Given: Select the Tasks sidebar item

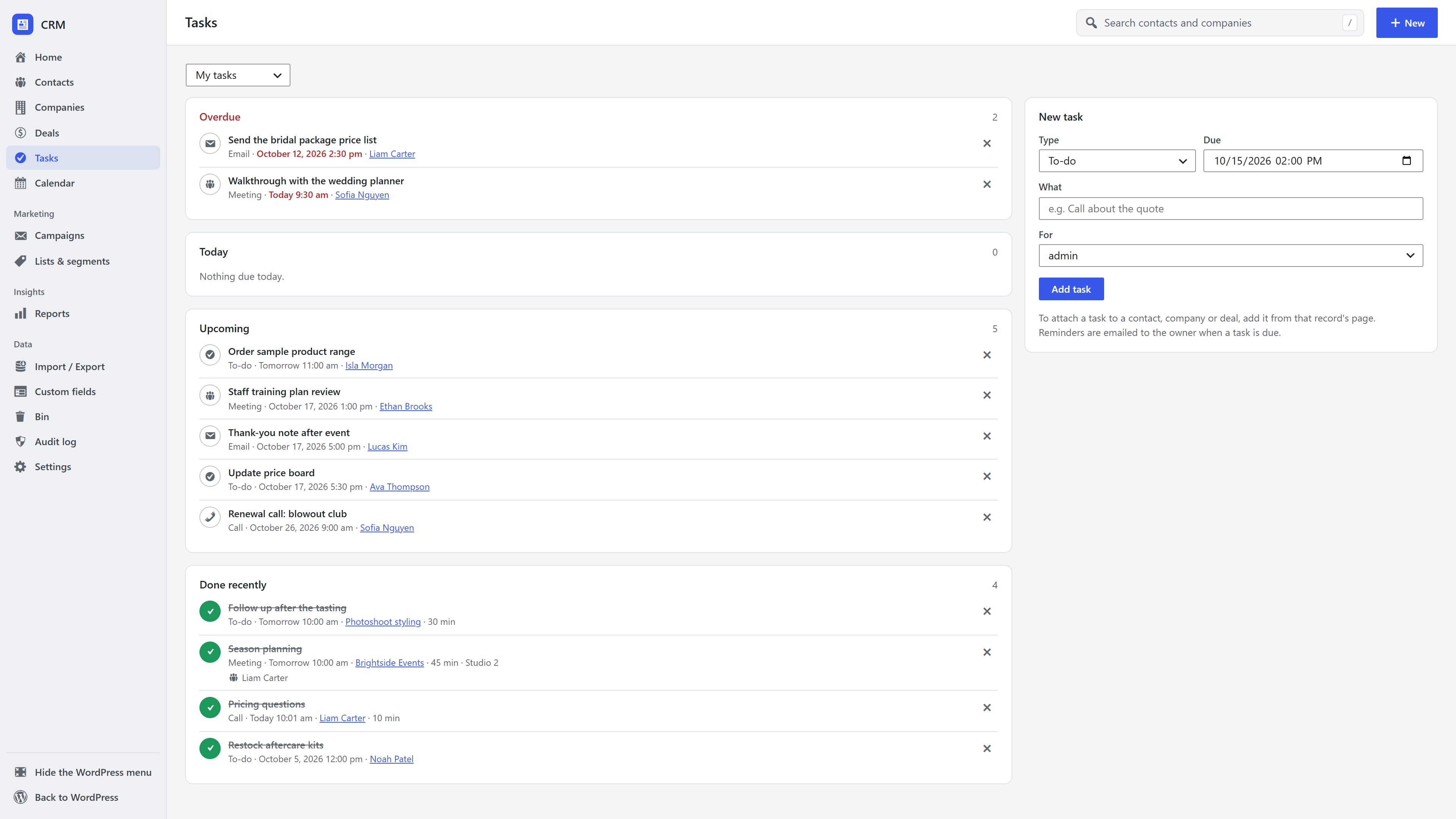Looking at the screenshot, I should (83, 158).
